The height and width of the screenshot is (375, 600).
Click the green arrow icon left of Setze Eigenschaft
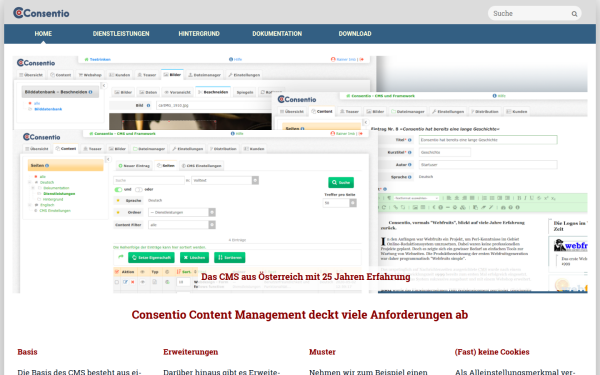pyautogui.click(x=121, y=257)
